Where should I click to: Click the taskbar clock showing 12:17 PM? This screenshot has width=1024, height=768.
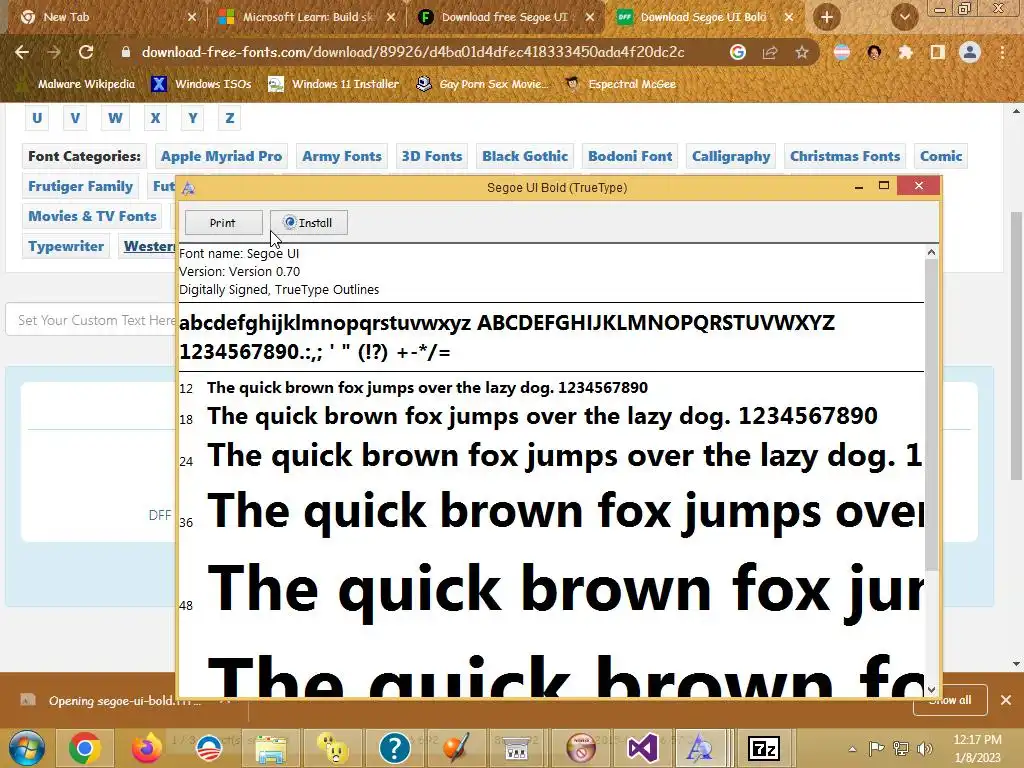pyautogui.click(x=977, y=748)
